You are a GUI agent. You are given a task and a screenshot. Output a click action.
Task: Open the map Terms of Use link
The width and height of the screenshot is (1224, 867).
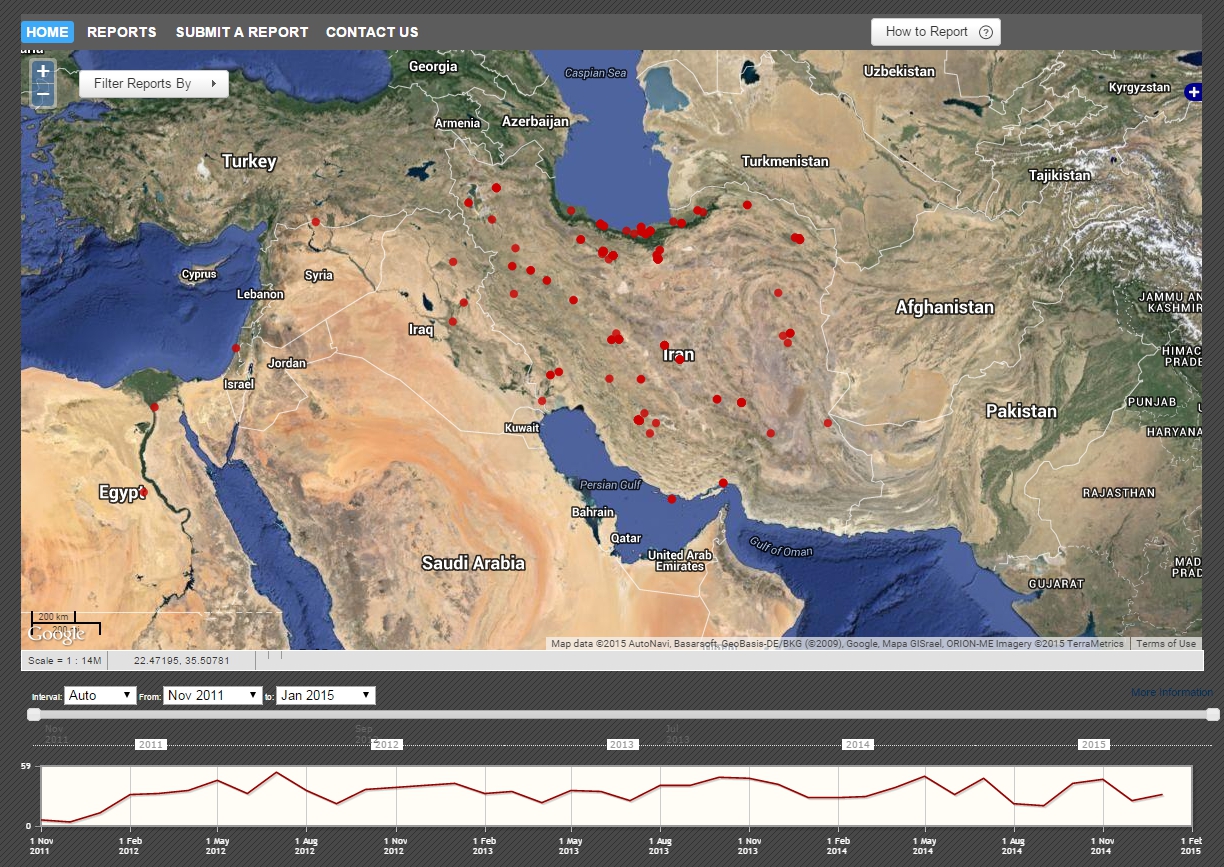1165,644
